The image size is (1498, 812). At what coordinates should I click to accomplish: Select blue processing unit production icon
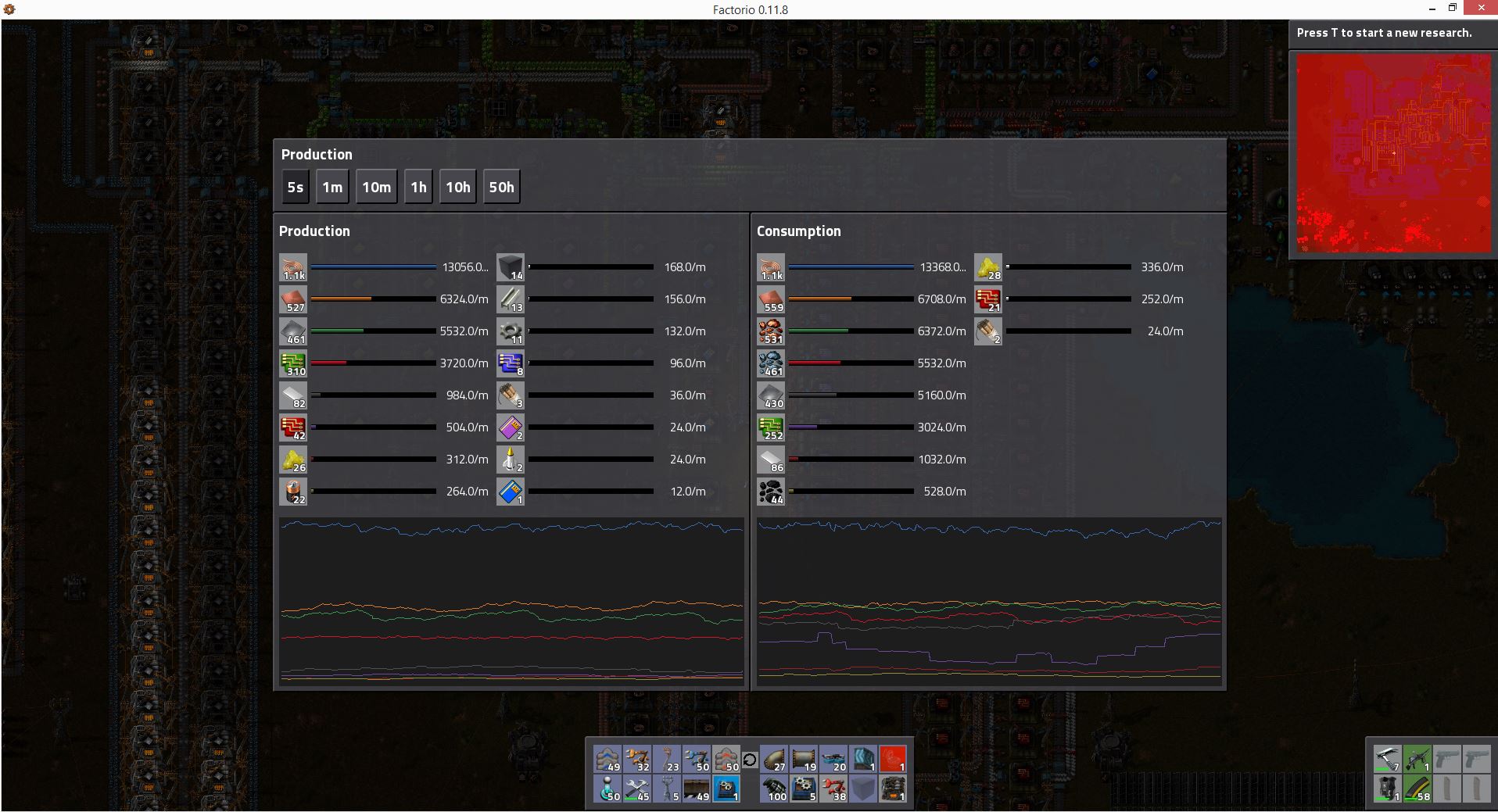(511, 364)
